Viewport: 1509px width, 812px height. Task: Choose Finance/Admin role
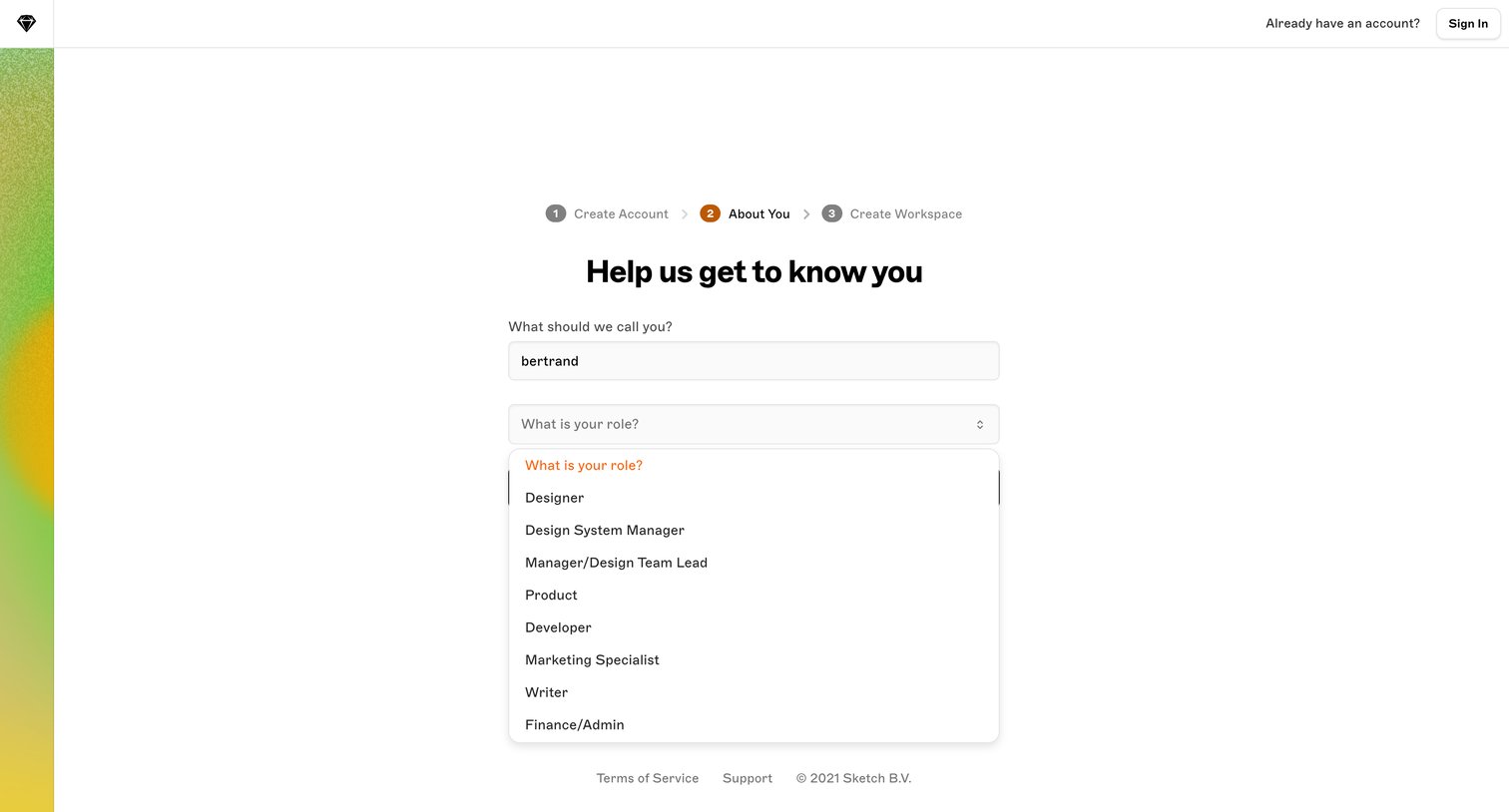[x=754, y=724]
